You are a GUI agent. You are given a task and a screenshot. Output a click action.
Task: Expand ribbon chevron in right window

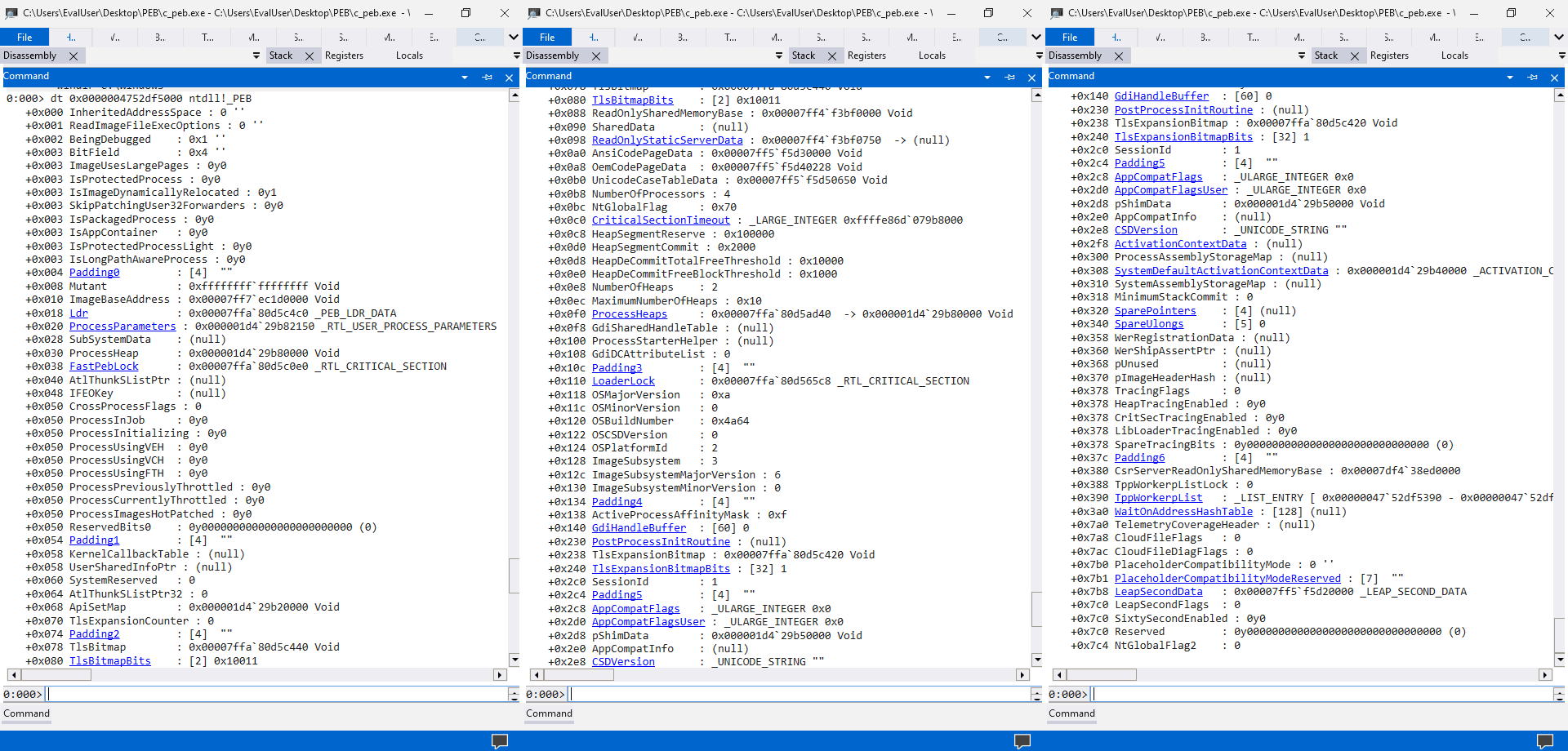(x=1558, y=38)
